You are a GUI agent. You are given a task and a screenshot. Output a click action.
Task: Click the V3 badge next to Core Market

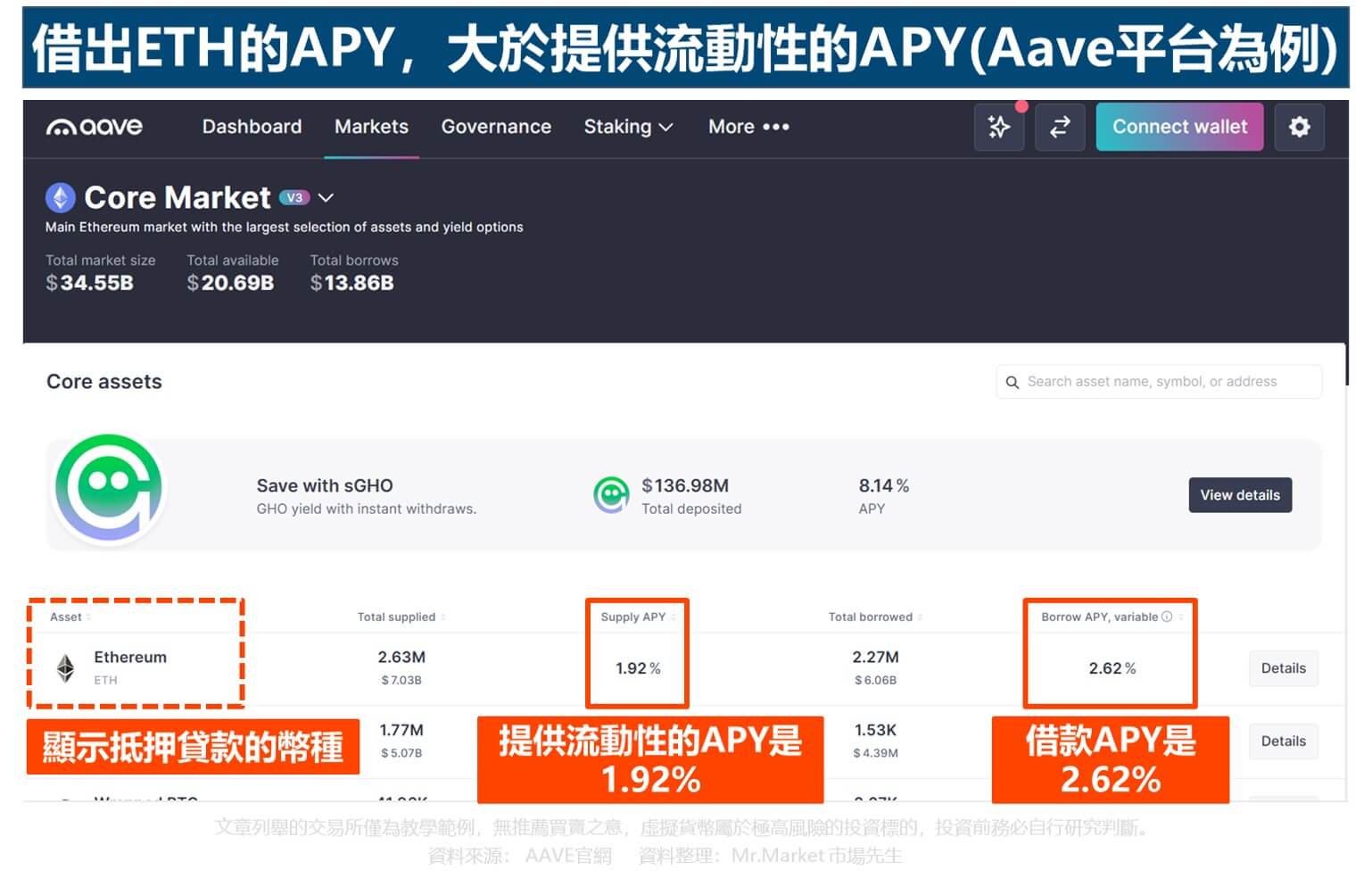click(x=294, y=197)
